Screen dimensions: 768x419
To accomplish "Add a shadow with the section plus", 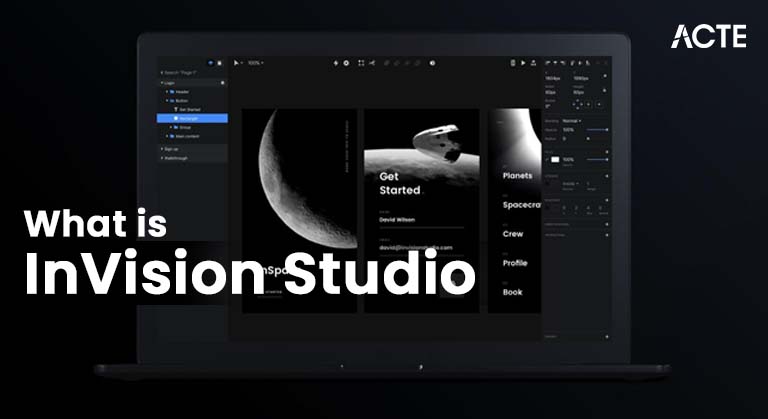I will (x=607, y=200).
